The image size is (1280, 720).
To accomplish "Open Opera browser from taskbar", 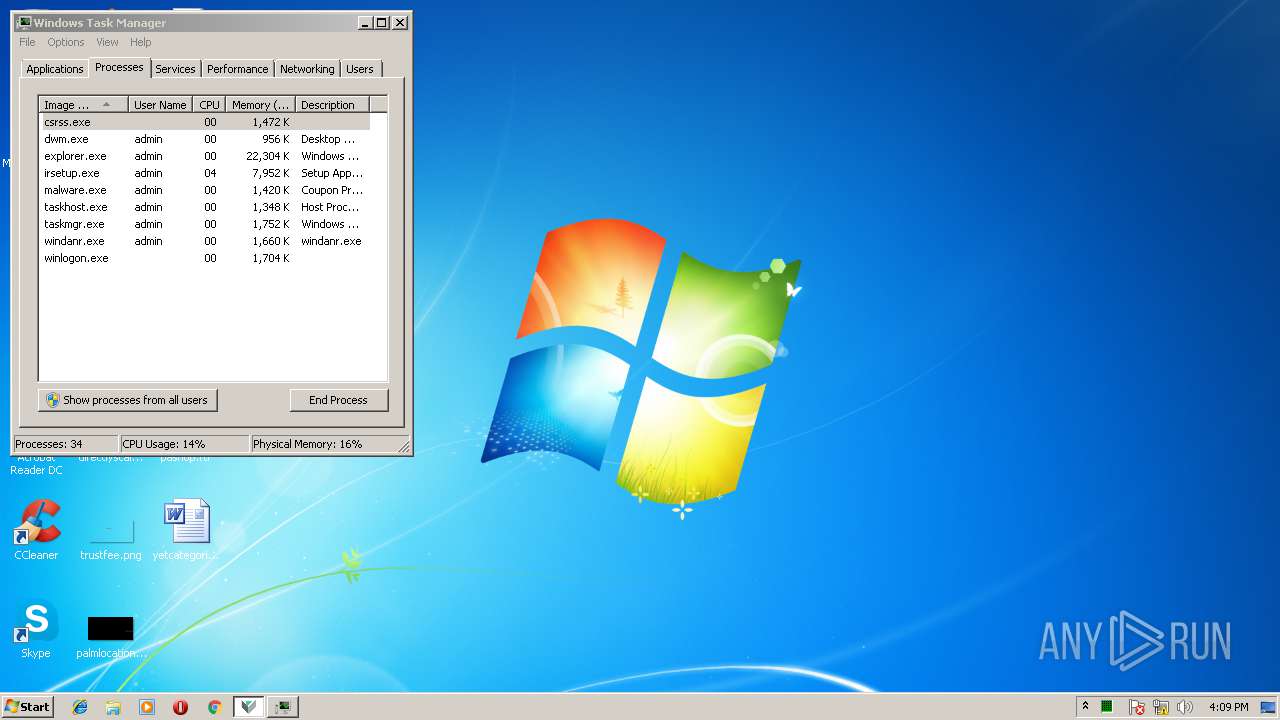I will coord(180,707).
